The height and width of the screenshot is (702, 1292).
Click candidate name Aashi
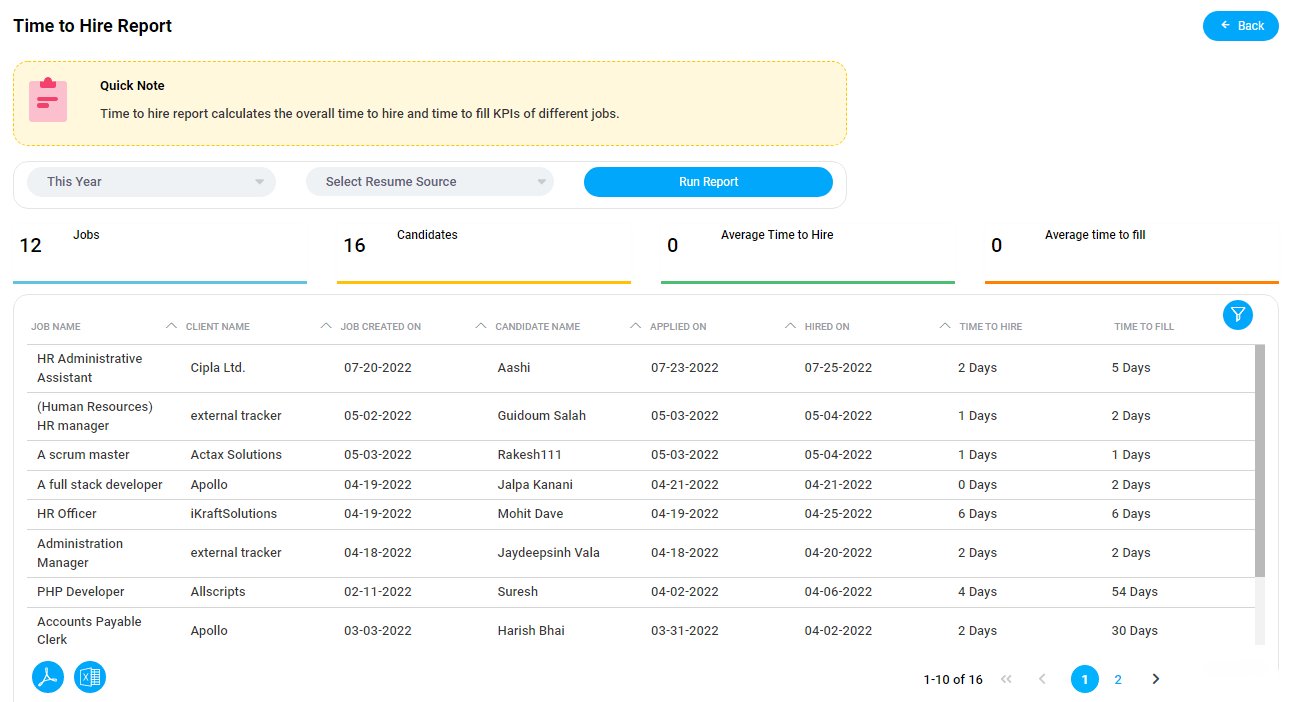(x=514, y=368)
